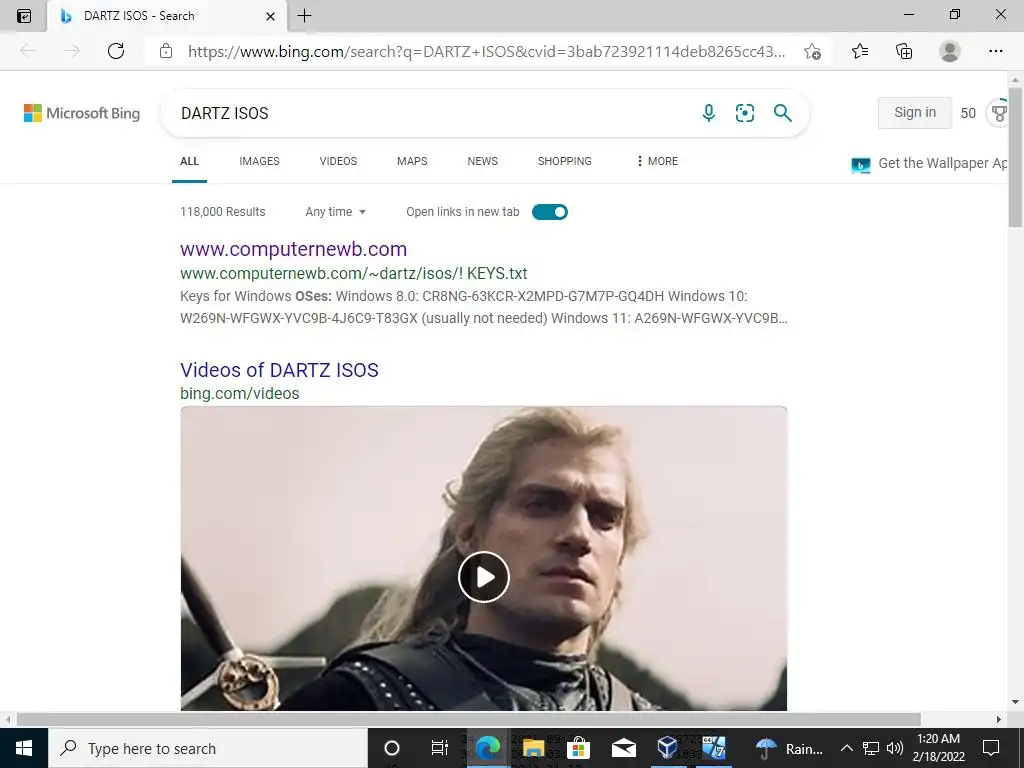Click the magnifier search button in Bing box
This screenshot has height=768, width=1024.
(782, 113)
